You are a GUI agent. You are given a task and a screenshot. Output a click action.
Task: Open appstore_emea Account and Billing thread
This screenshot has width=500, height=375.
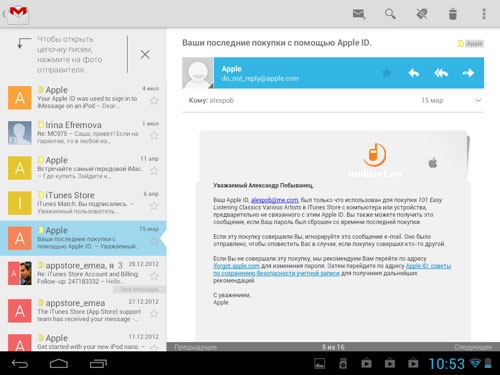pyautogui.click(x=83, y=274)
